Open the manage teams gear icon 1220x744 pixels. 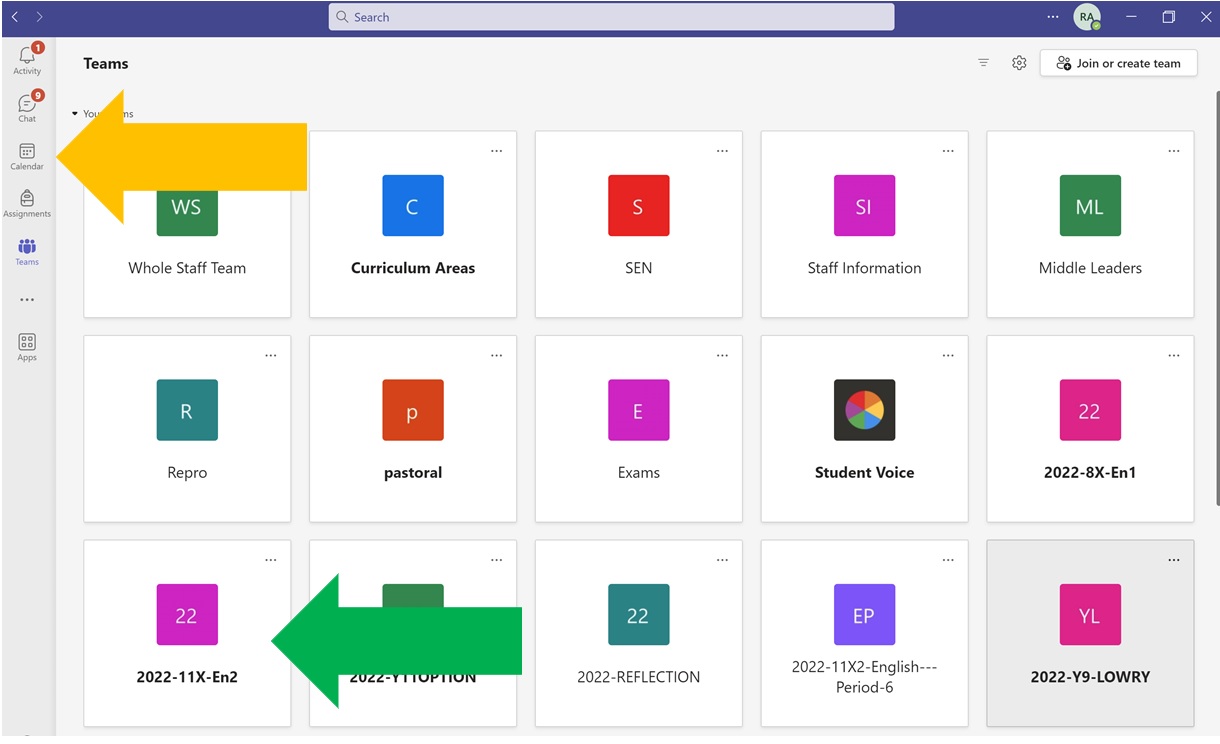1019,63
